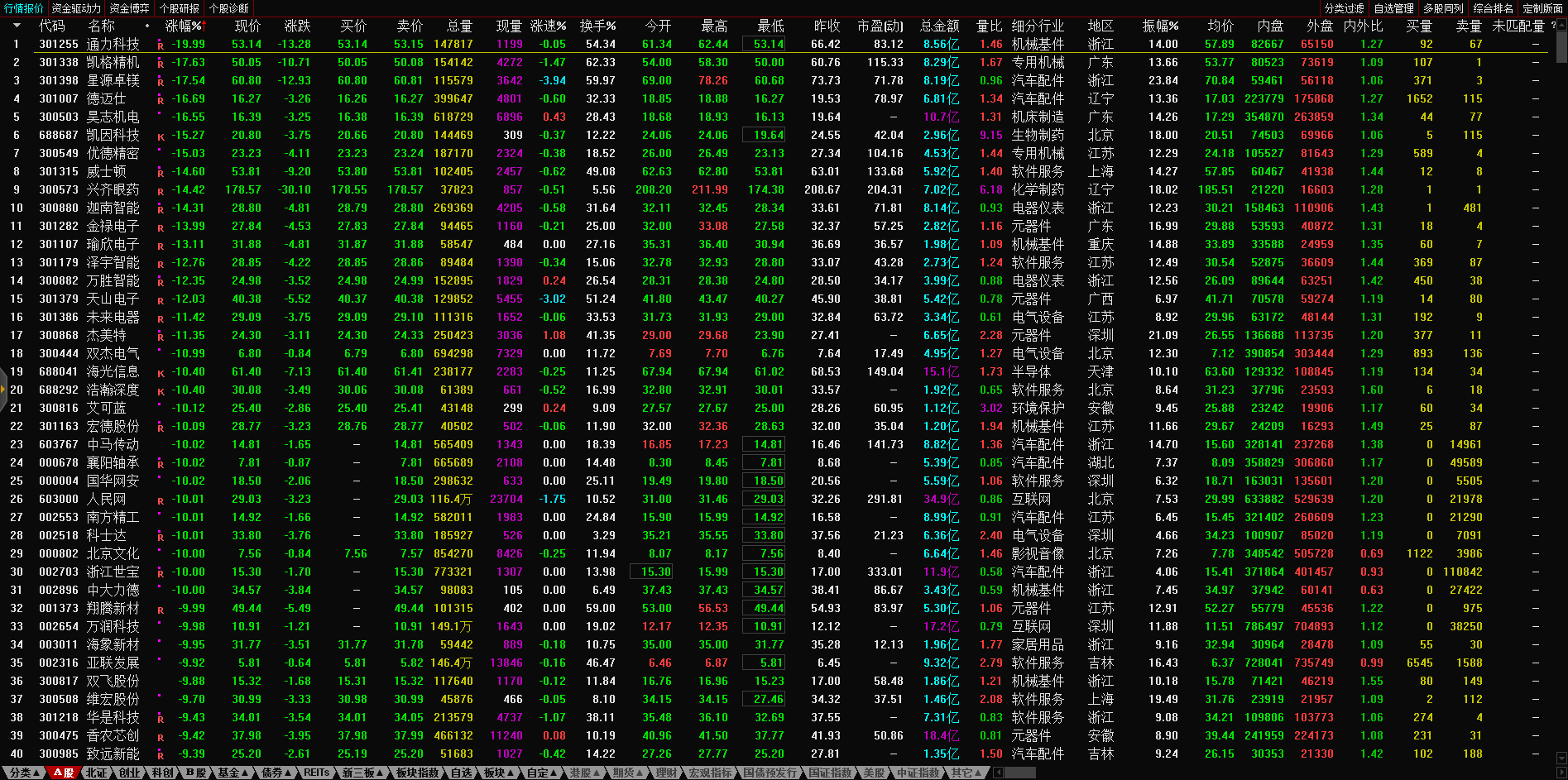Expand the 基金 category tab menu
This screenshot has height=780, width=1568.
[233, 773]
